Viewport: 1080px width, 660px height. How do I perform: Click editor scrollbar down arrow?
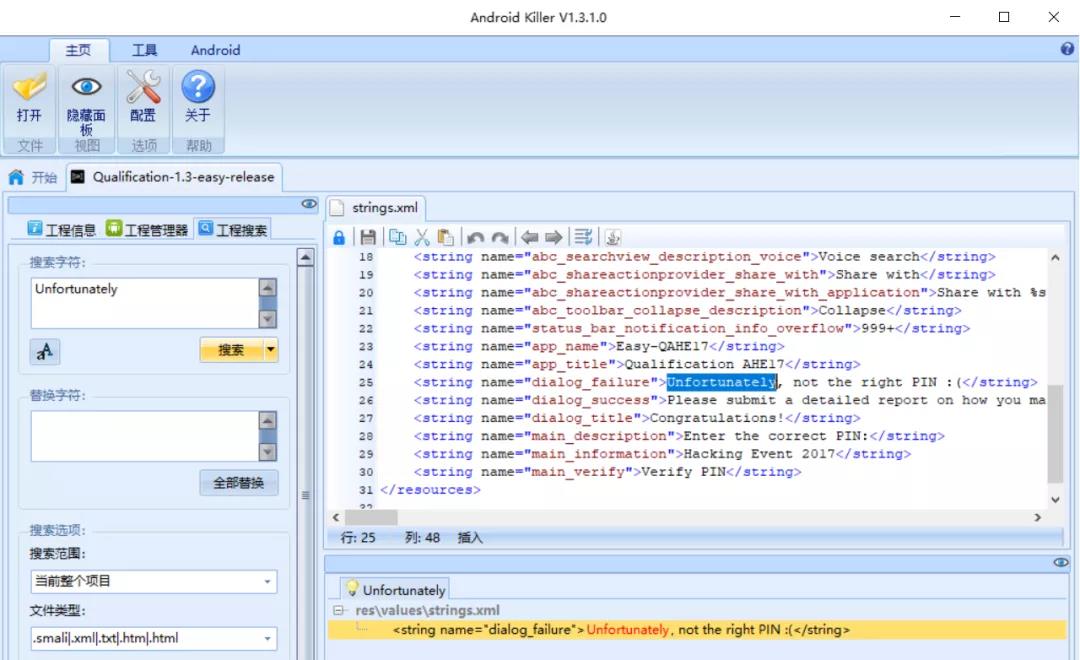click(x=1055, y=499)
